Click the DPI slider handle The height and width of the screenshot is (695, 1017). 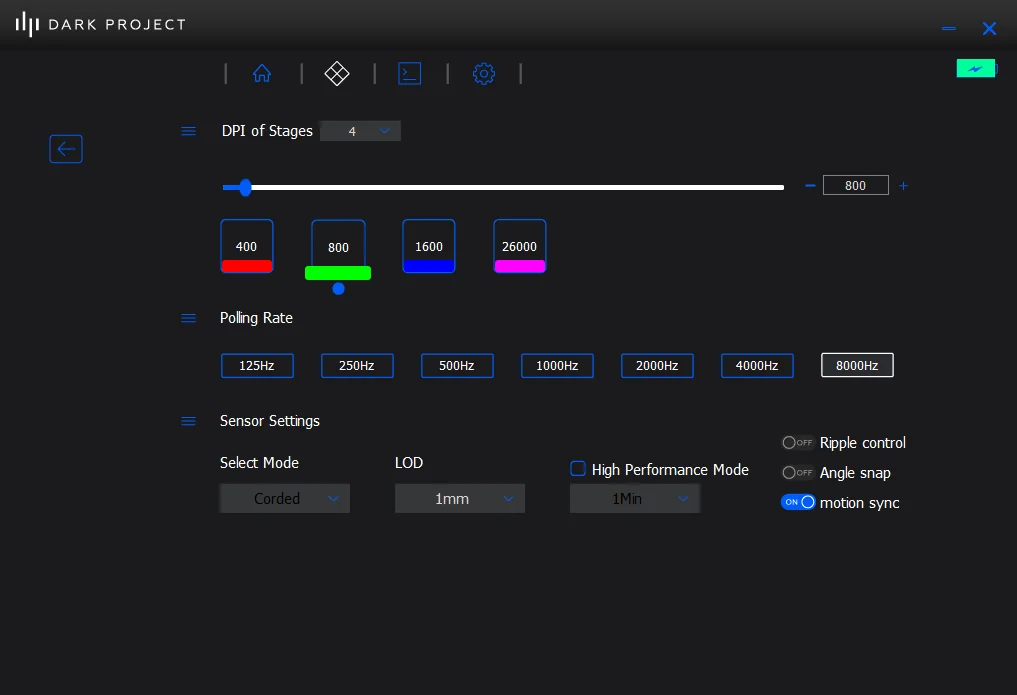click(x=245, y=187)
